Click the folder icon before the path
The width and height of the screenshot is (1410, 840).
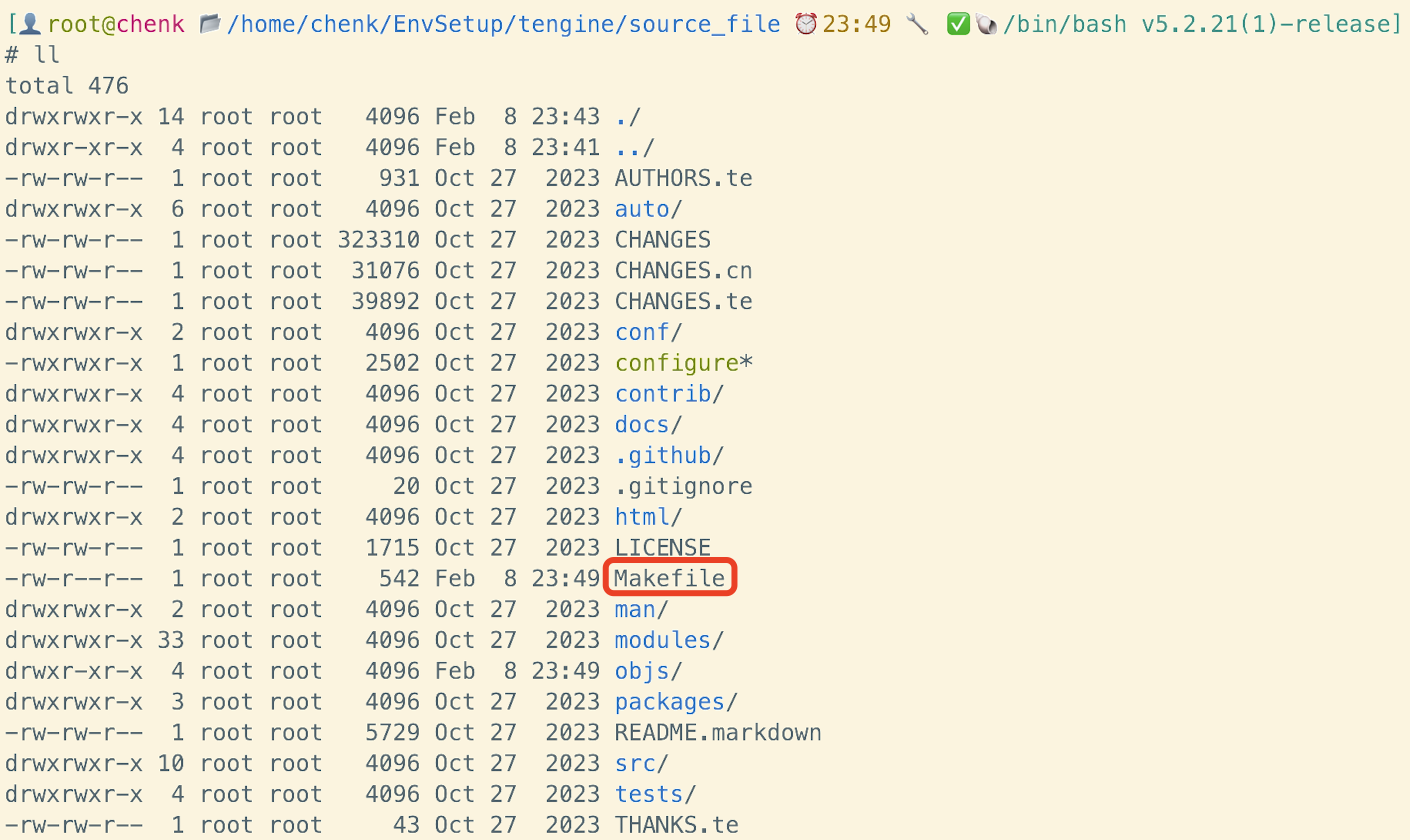click(x=210, y=24)
